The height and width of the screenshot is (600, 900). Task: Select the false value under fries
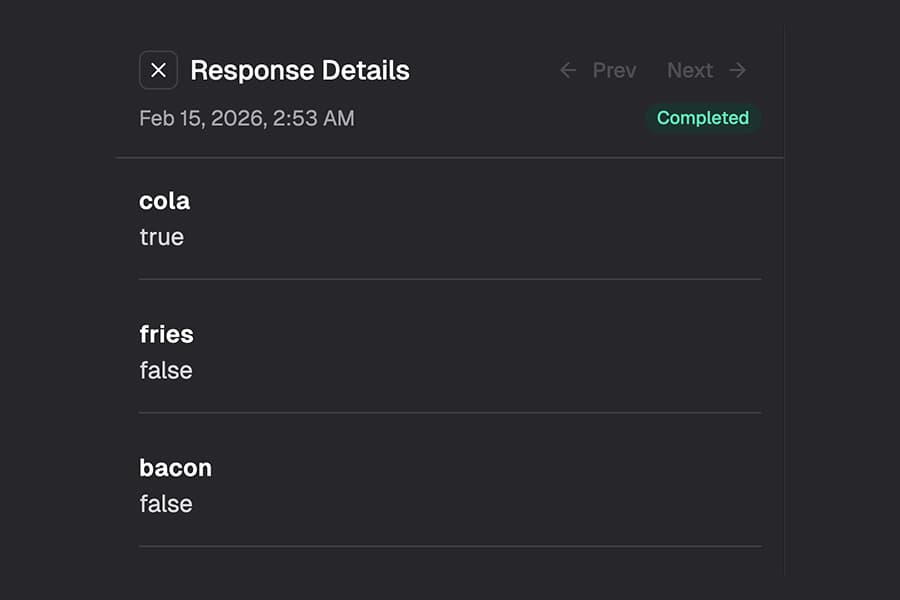[x=165, y=370]
